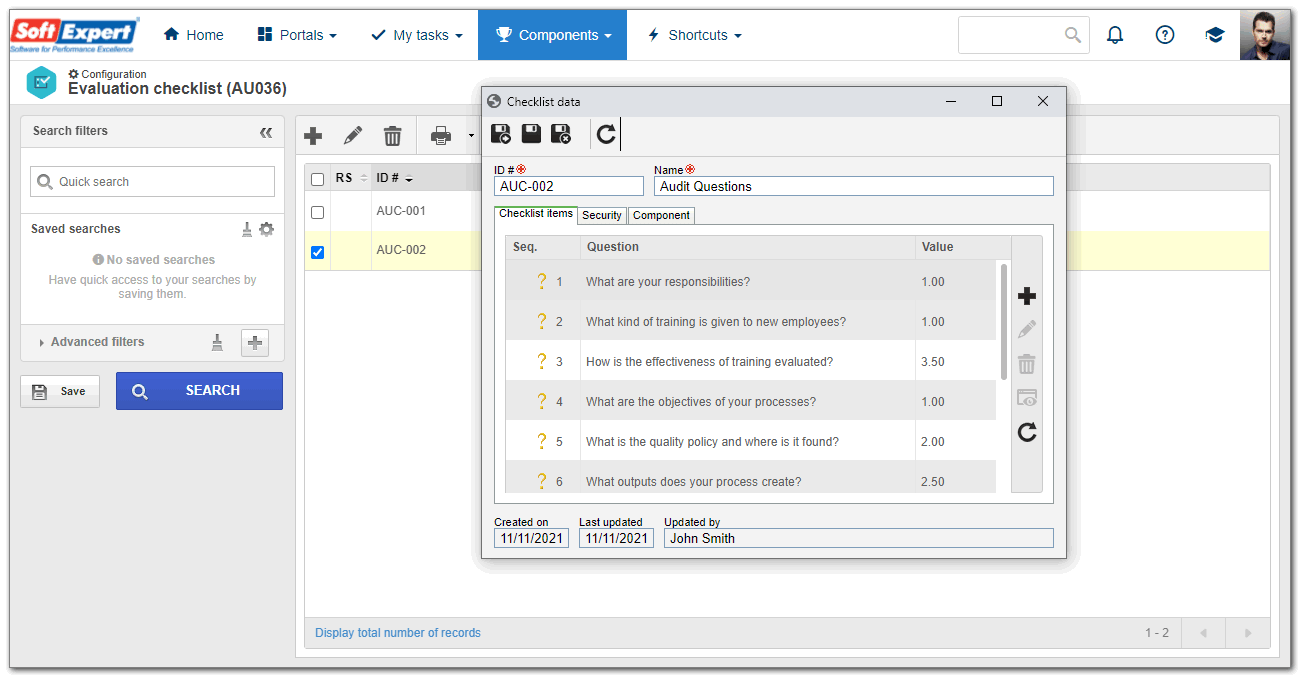Viewport: 1301px width, 678px height.
Task: Open saved searches settings gear
Action: point(266,229)
